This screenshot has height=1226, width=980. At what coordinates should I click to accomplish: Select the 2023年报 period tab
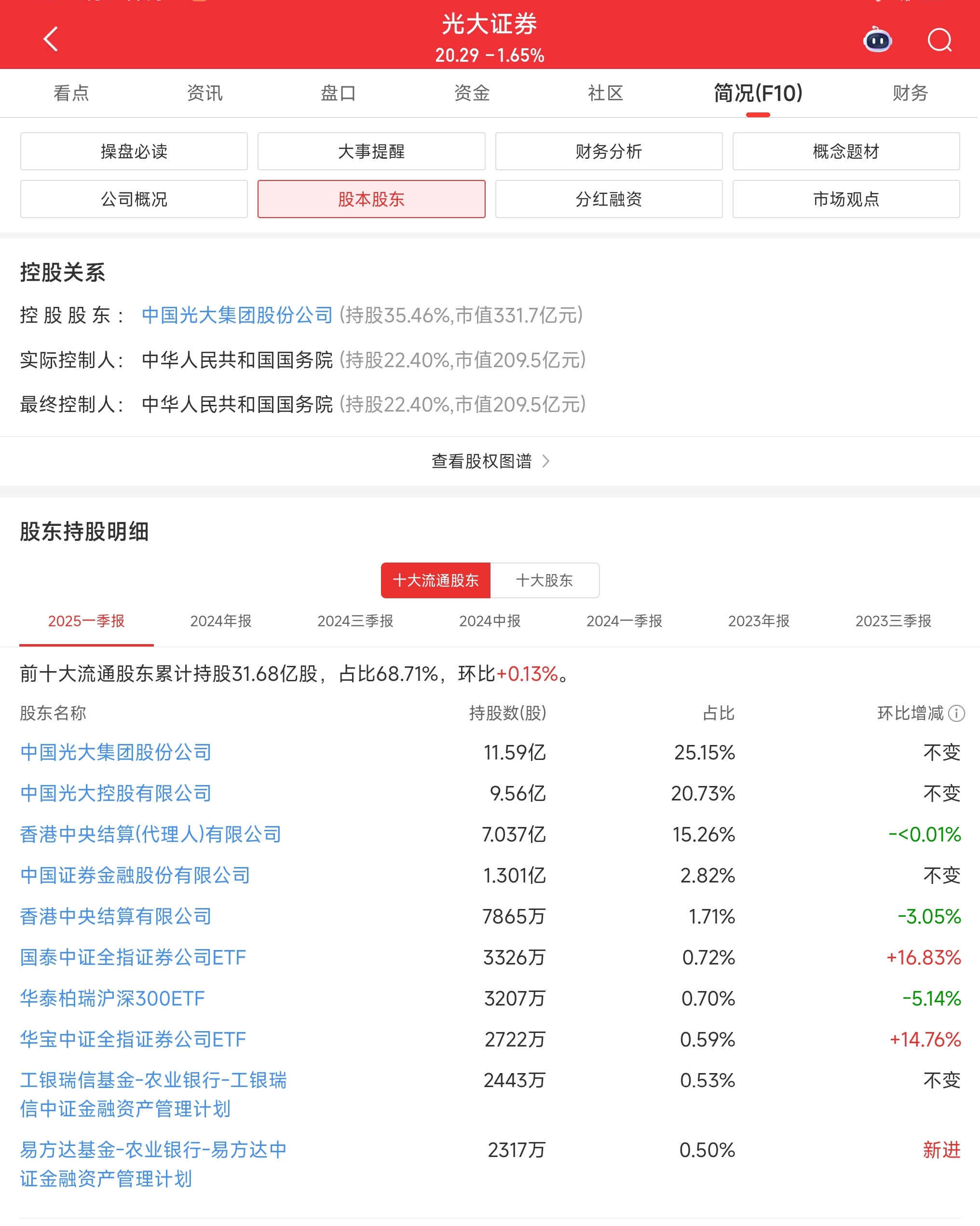759,621
